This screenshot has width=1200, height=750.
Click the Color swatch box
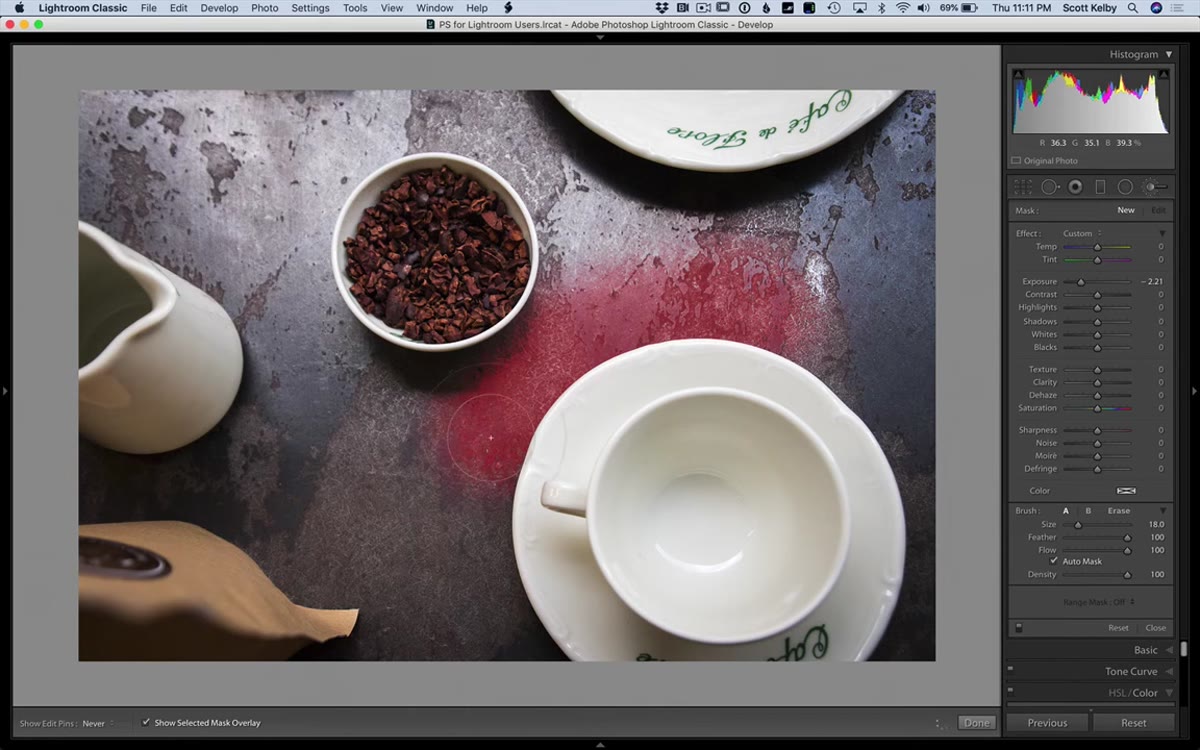[1126, 491]
